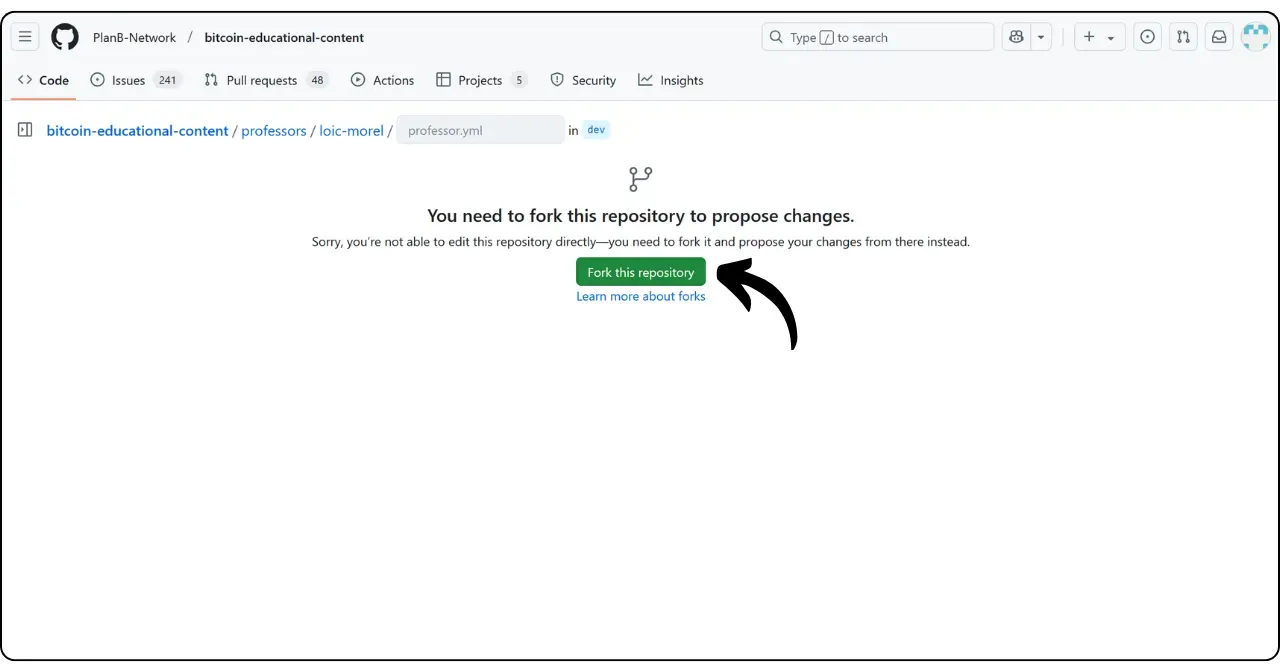
Task: Open Learn more about forks link
Action: [x=641, y=296]
